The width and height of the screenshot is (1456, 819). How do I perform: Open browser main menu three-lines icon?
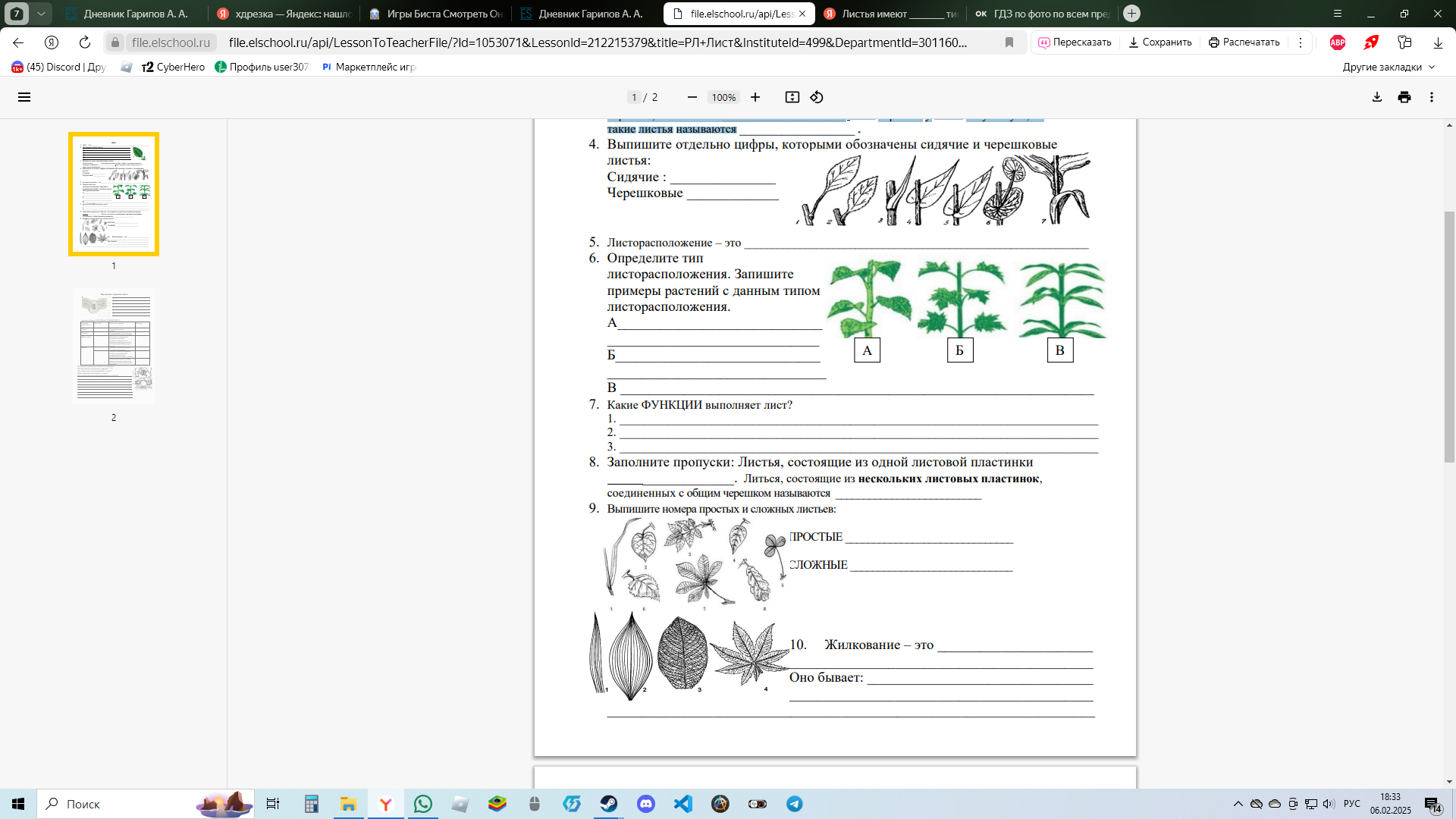1338,14
